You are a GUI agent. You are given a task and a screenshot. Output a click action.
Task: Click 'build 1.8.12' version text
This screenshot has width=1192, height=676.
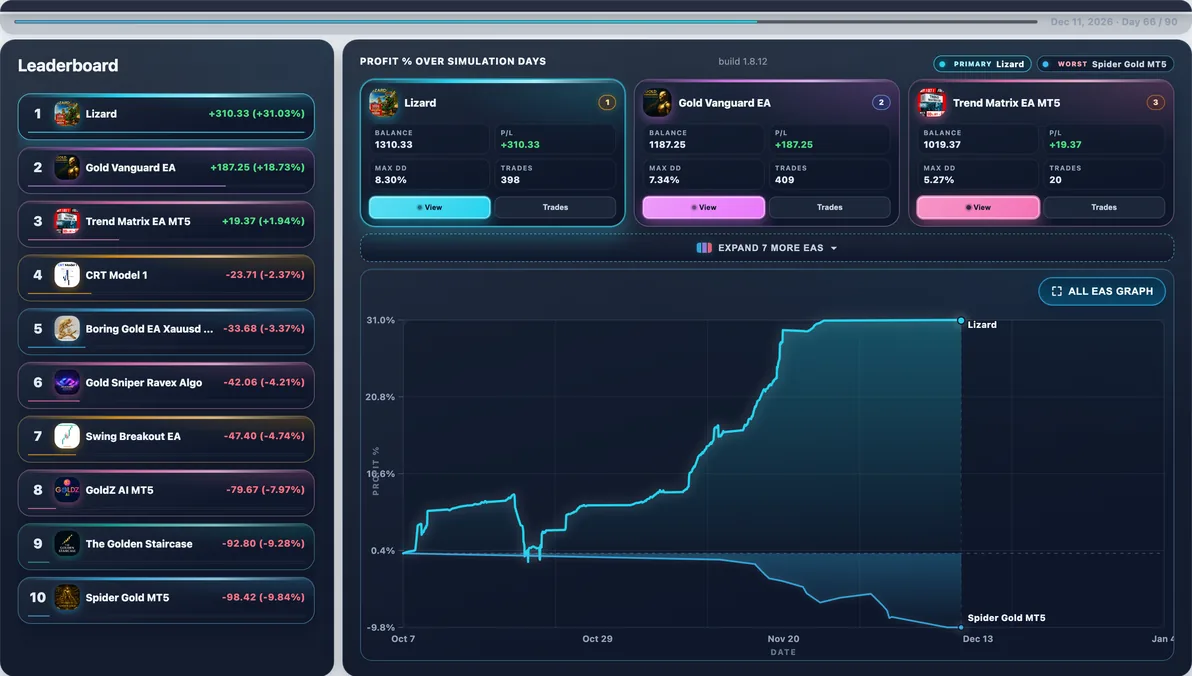743,62
